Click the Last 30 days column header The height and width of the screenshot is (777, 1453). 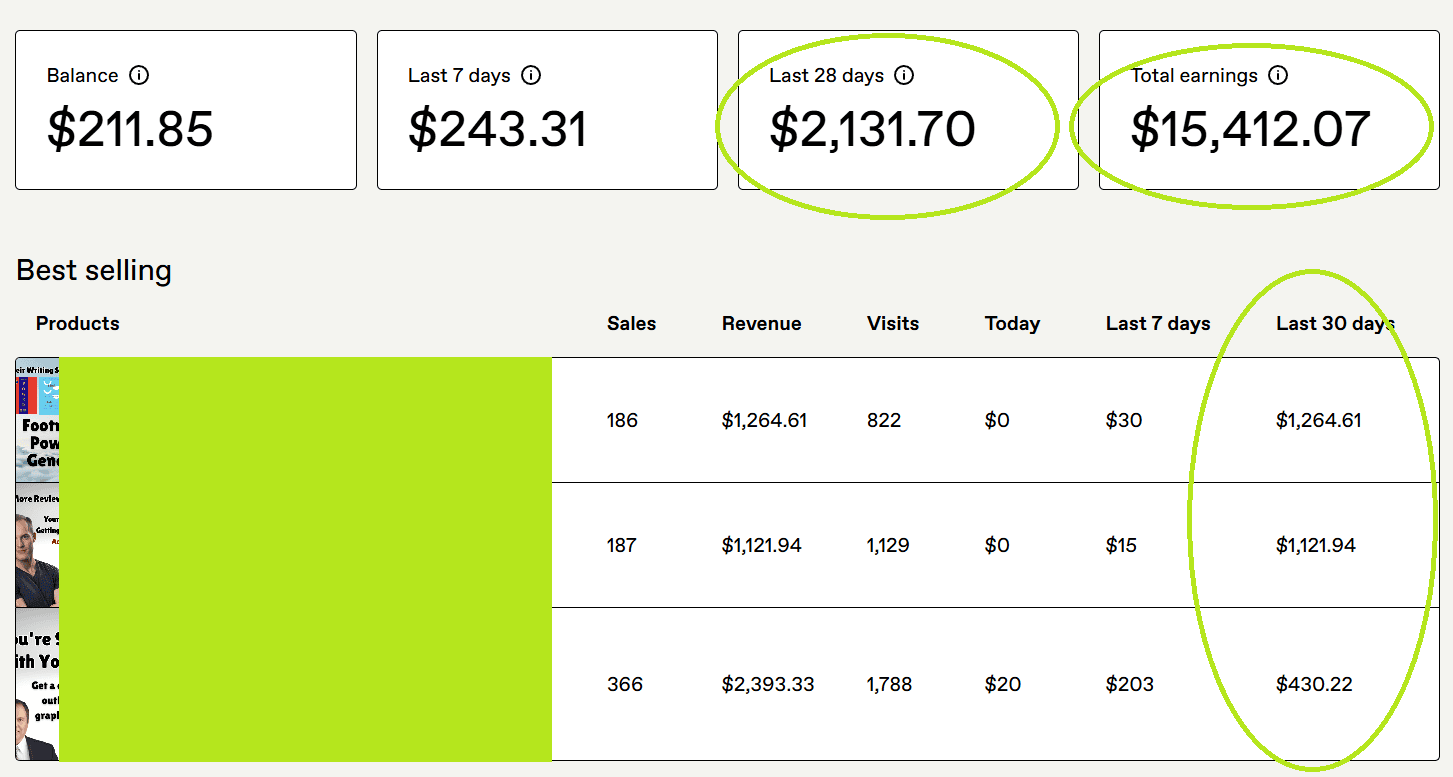pyautogui.click(x=1335, y=323)
